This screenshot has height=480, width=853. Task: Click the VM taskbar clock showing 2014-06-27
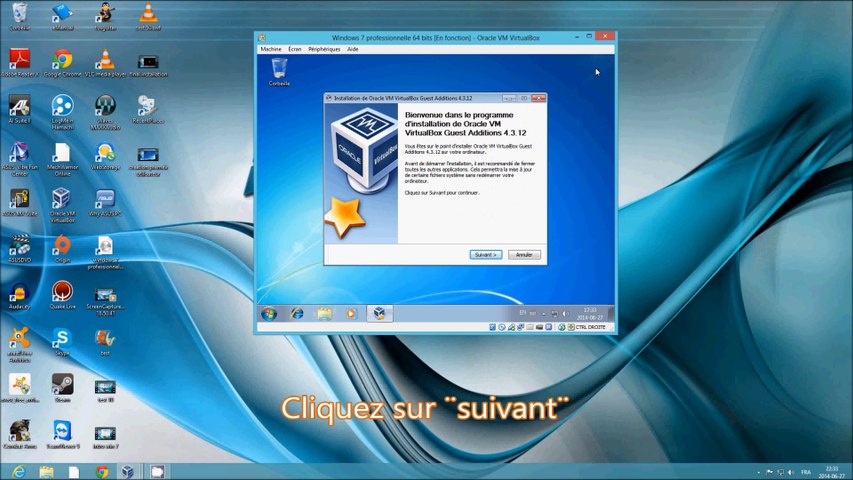pos(590,313)
